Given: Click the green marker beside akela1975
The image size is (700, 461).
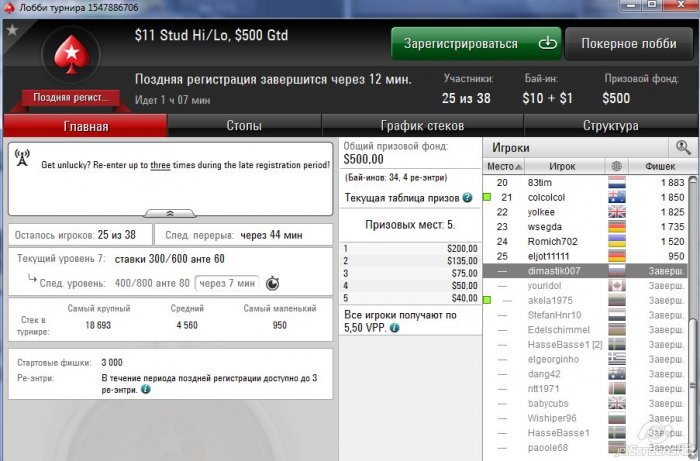Looking at the screenshot, I should (487, 300).
